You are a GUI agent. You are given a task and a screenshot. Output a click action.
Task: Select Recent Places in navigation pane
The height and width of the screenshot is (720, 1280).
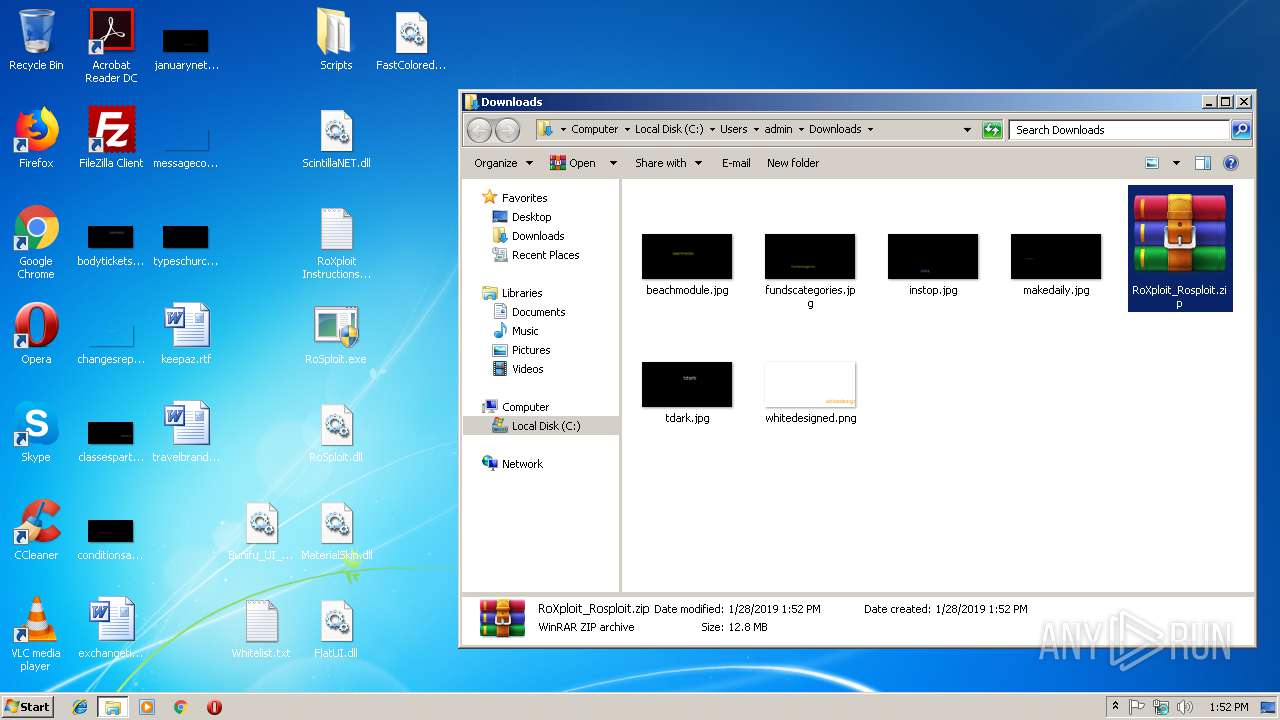point(545,255)
